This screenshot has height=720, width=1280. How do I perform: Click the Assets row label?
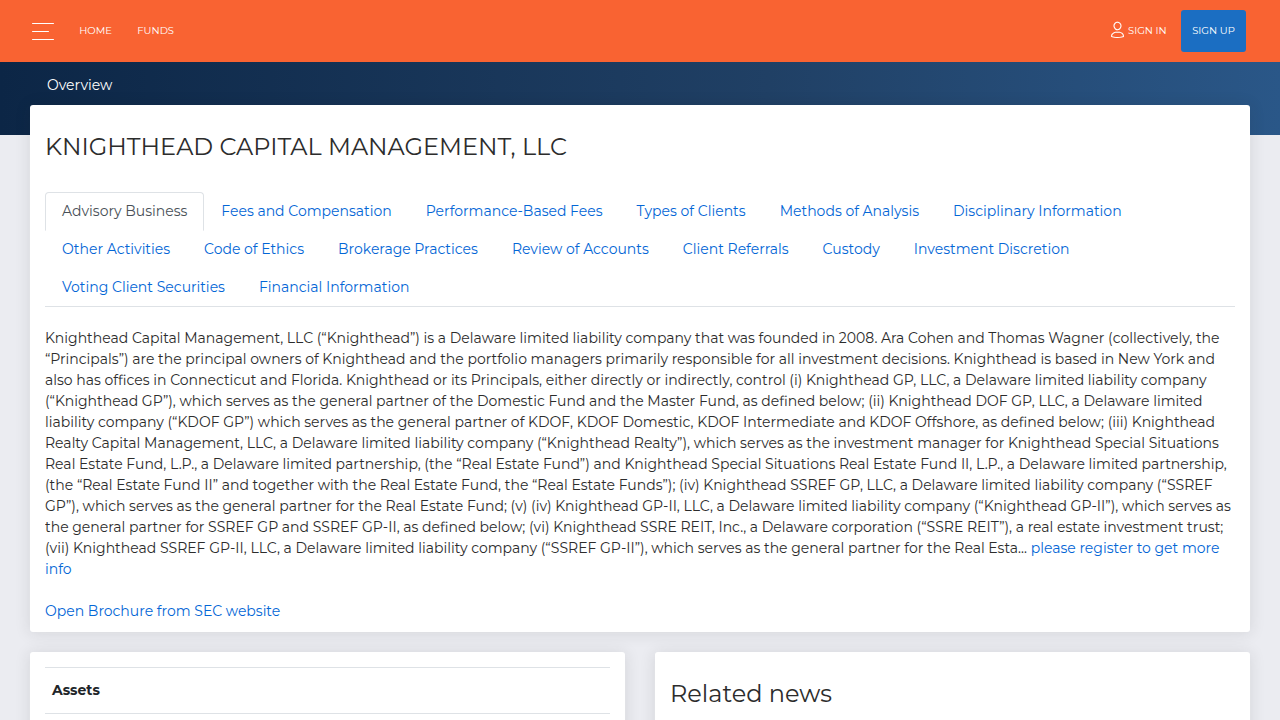pyautogui.click(x=76, y=690)
